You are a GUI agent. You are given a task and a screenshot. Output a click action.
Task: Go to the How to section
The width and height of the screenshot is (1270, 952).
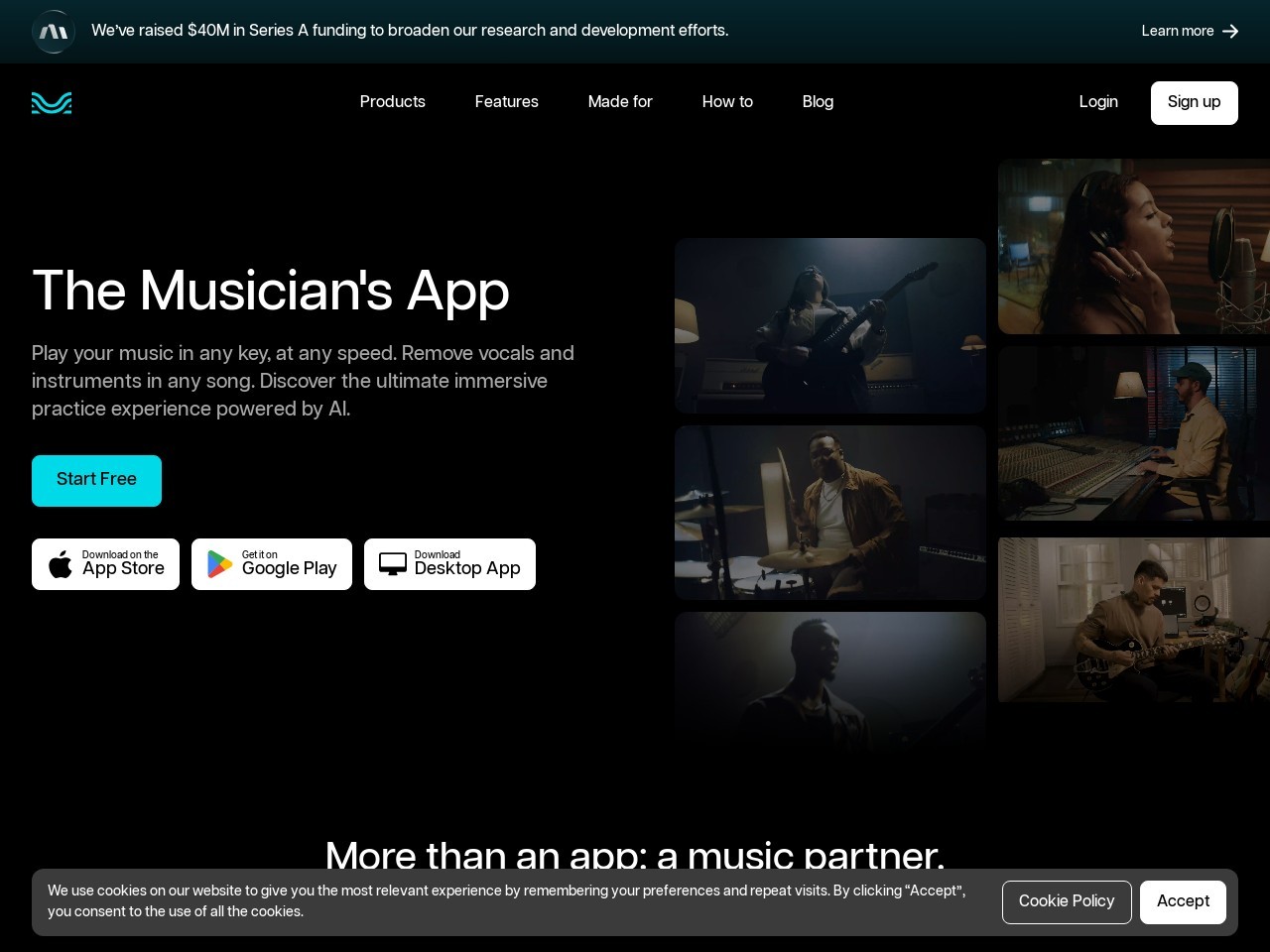point(727,102)
